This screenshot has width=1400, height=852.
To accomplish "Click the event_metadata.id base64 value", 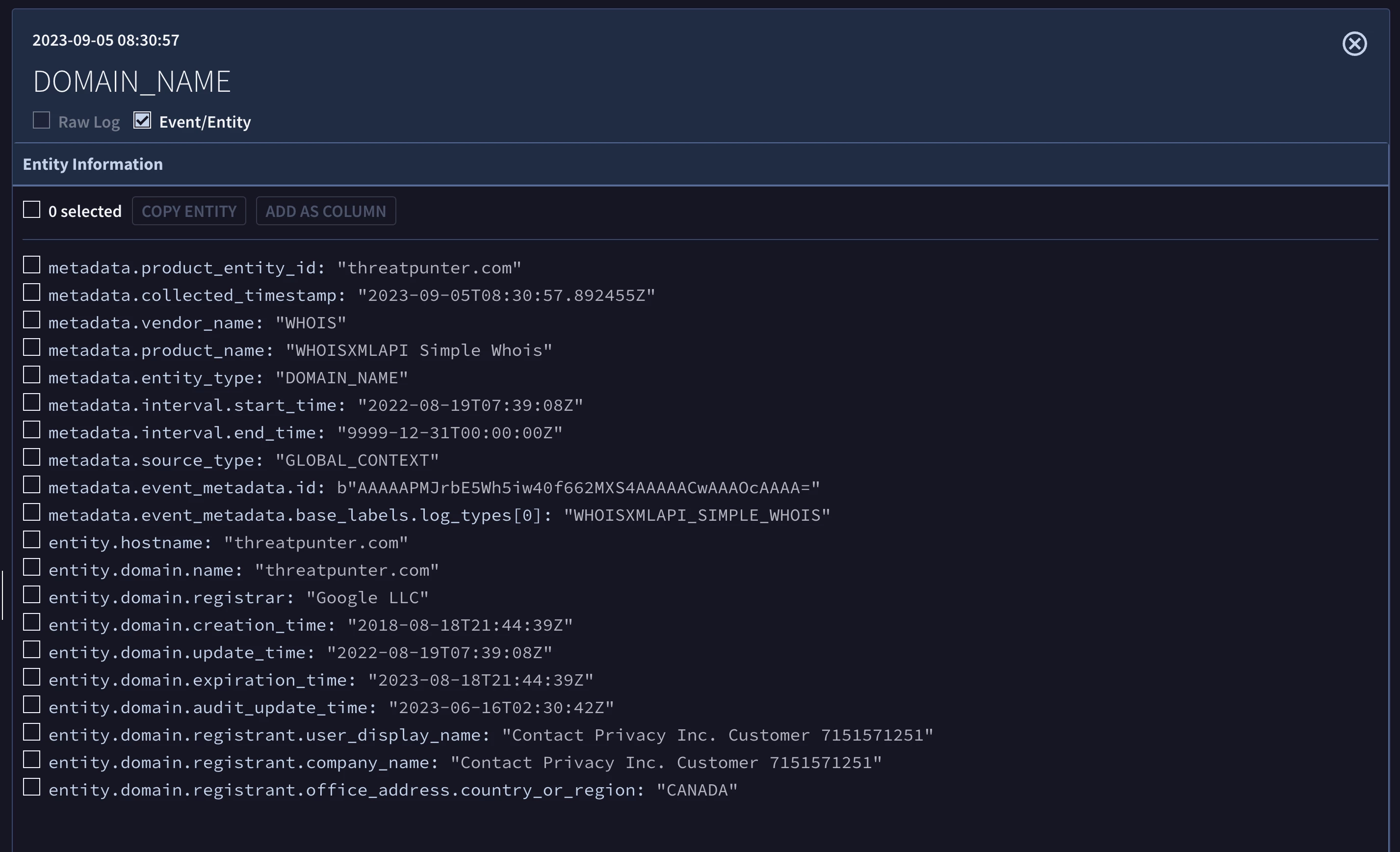I will click(578, 488).
